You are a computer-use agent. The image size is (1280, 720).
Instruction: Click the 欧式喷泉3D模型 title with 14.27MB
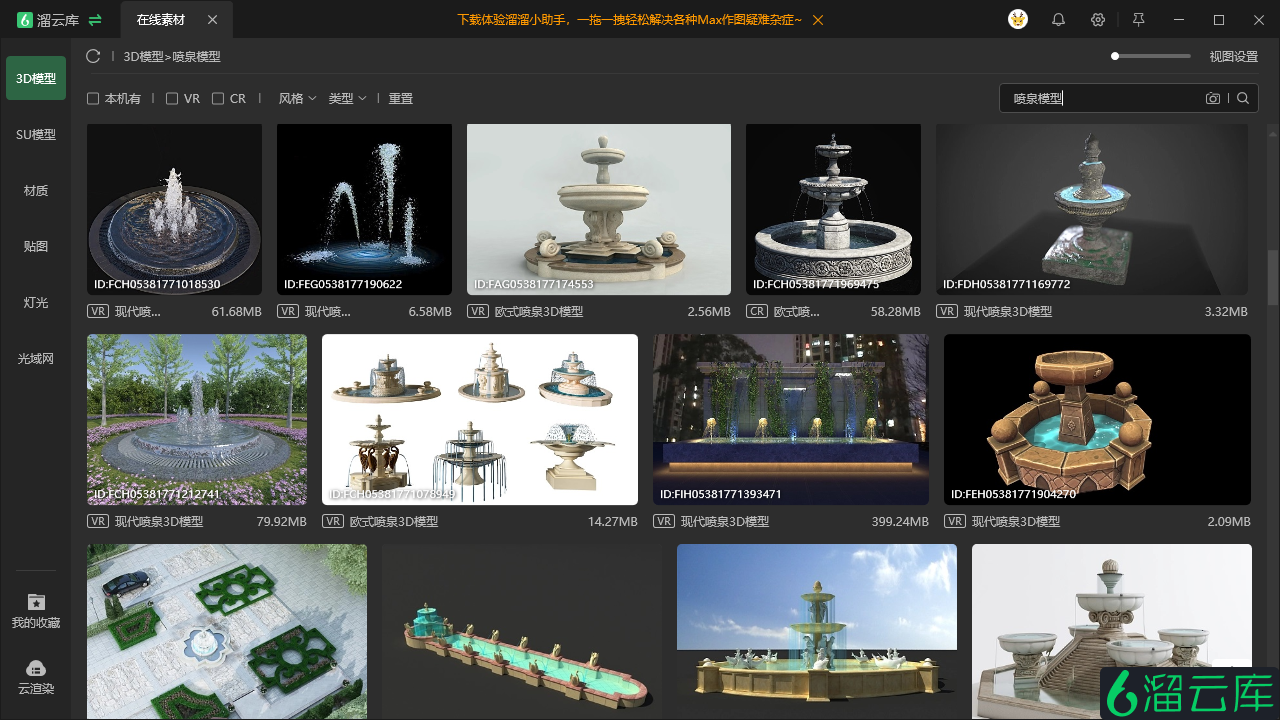[394, 521]
